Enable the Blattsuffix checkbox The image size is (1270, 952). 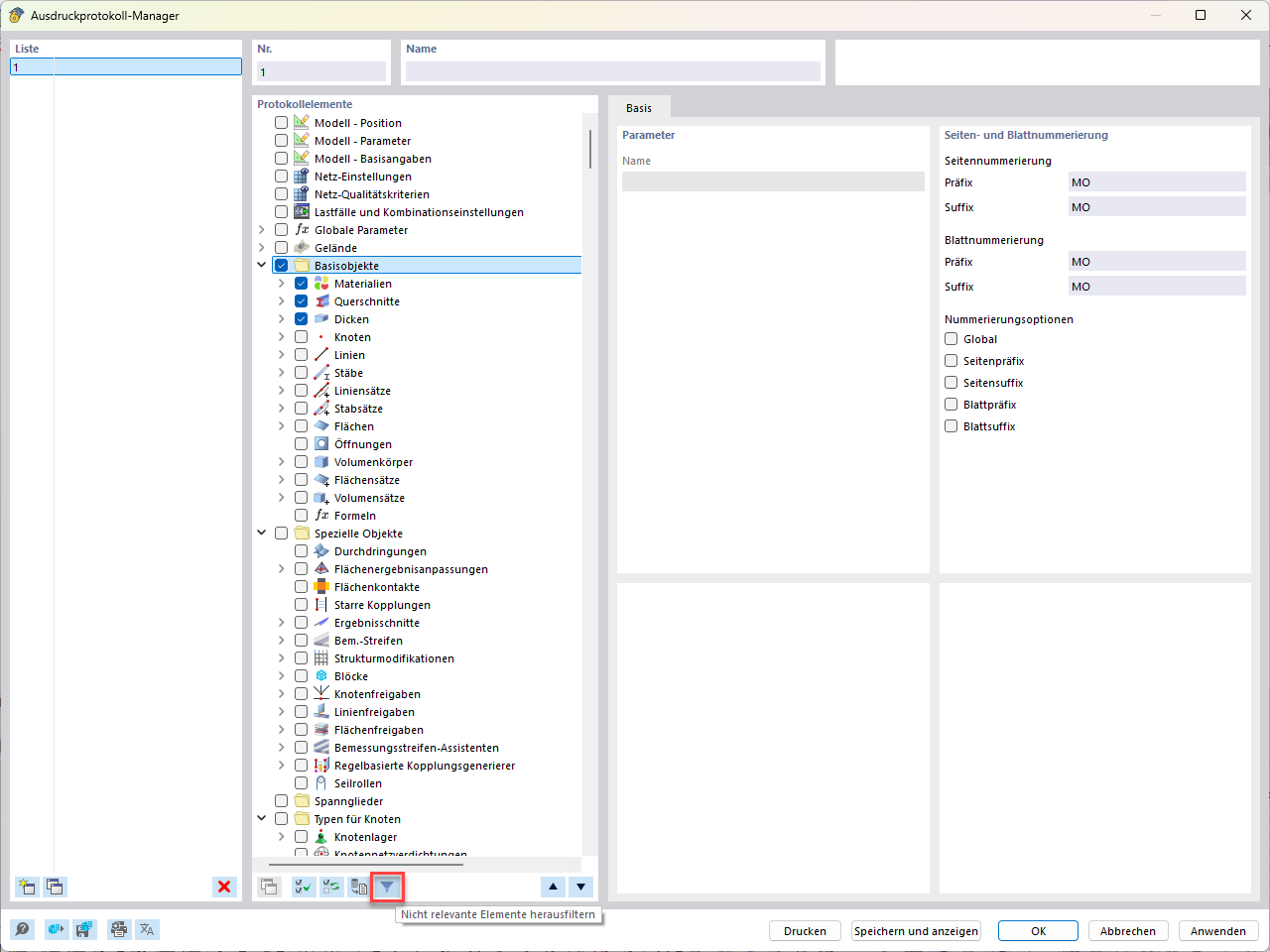952,426
